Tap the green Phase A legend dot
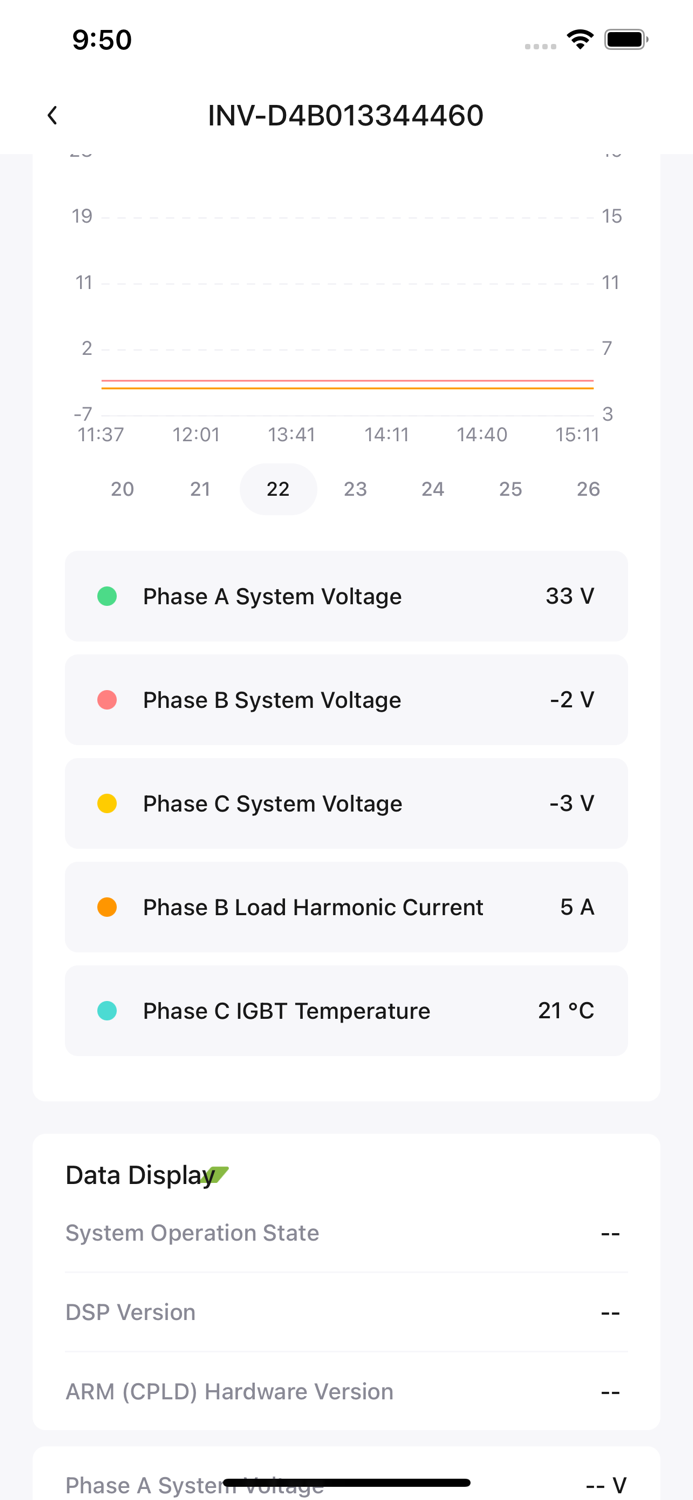Image resolution: width=693 pixels, height=1500 pixels. [x=108, y=596]
